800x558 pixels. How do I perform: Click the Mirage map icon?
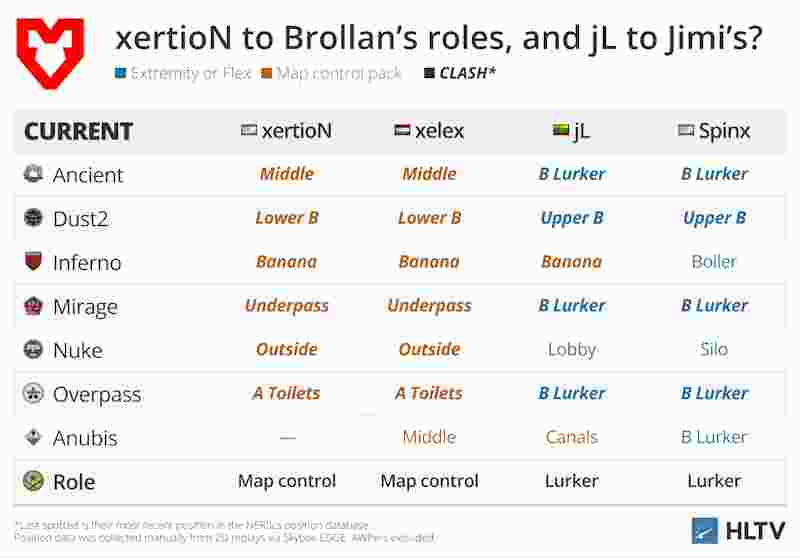tap(34, 306)
